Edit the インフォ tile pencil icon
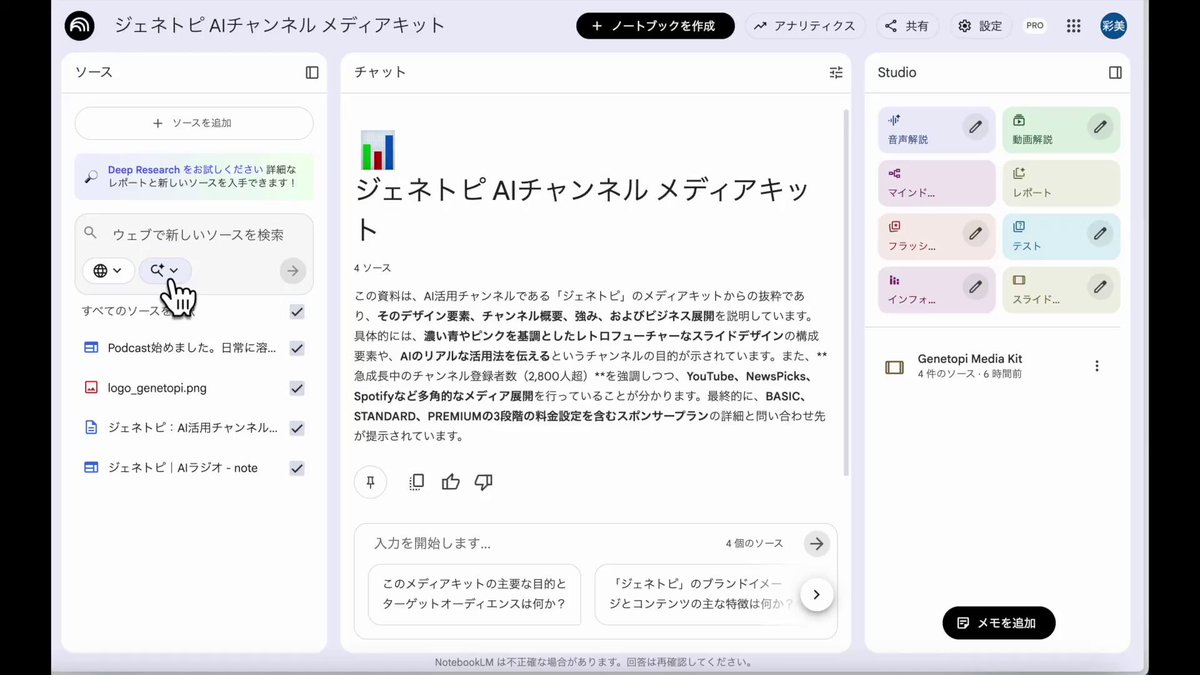This screenshot has height=675, width=1200. click(975, 287)
